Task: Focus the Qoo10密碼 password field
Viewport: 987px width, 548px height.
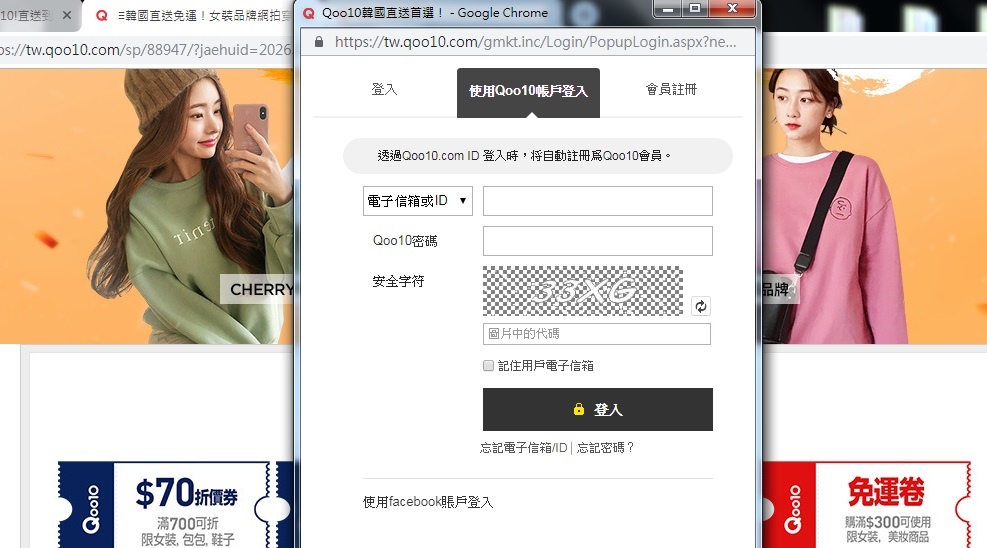Action: [x=598, y=241]
